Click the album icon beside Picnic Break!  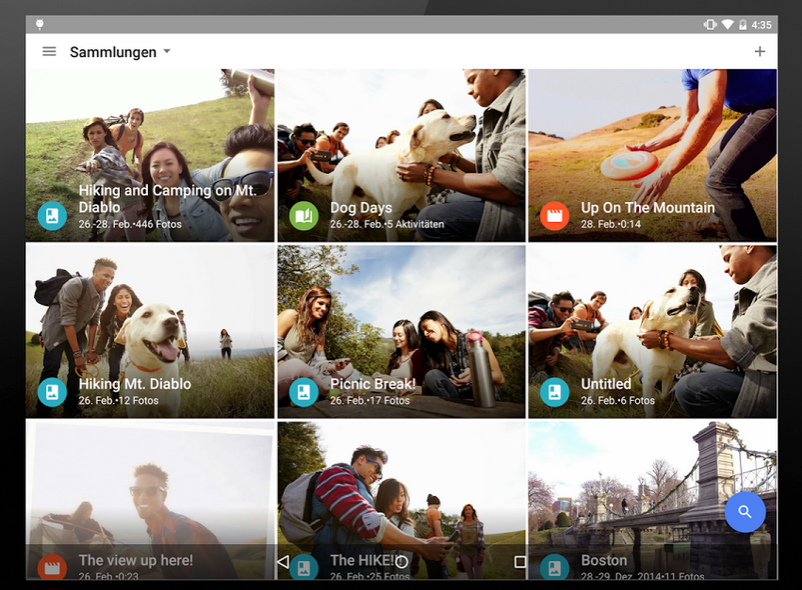pyautogui.click(x=303, y=391)
